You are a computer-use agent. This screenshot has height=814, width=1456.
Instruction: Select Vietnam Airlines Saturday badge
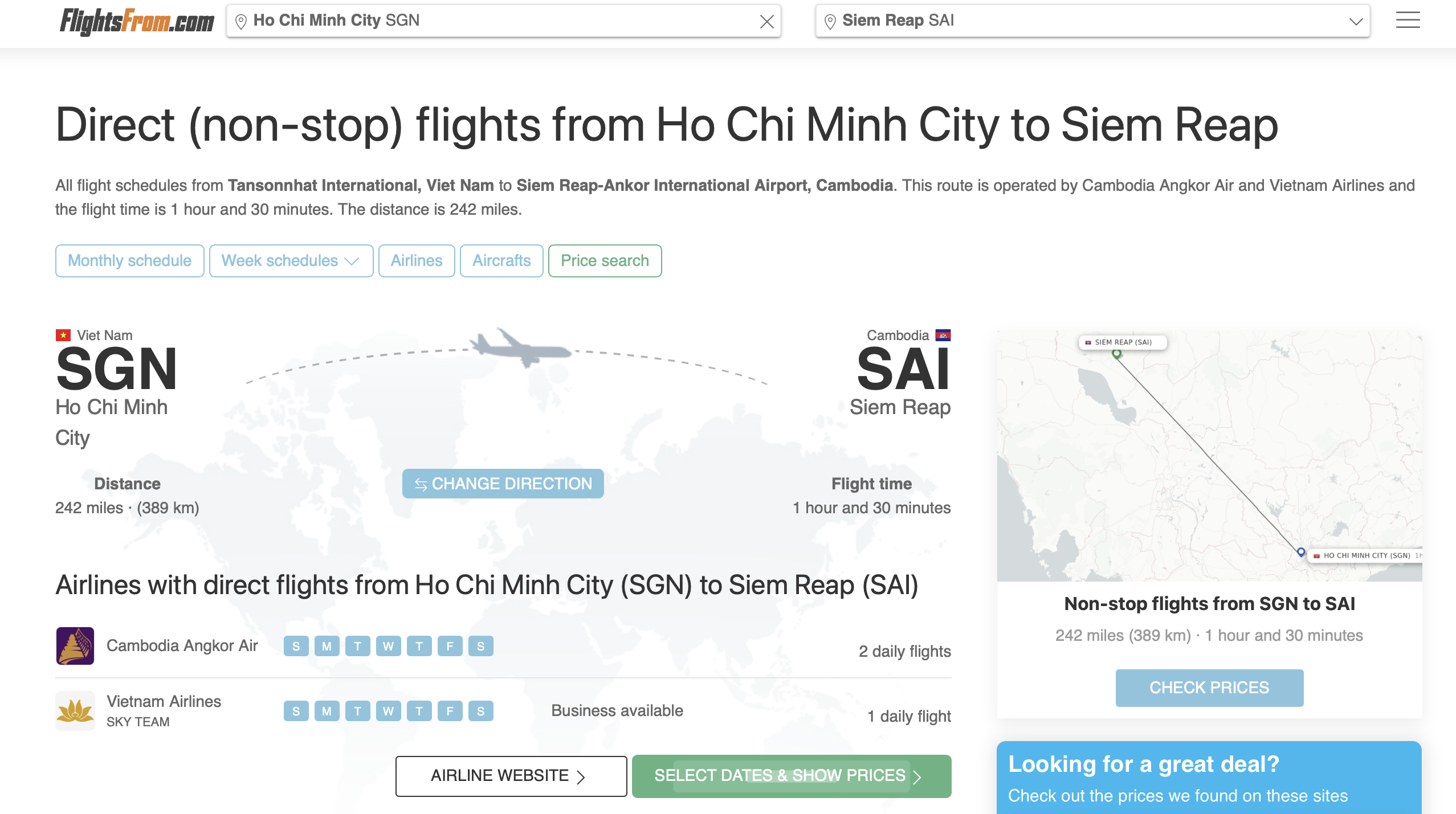click(x=481, y=711)
